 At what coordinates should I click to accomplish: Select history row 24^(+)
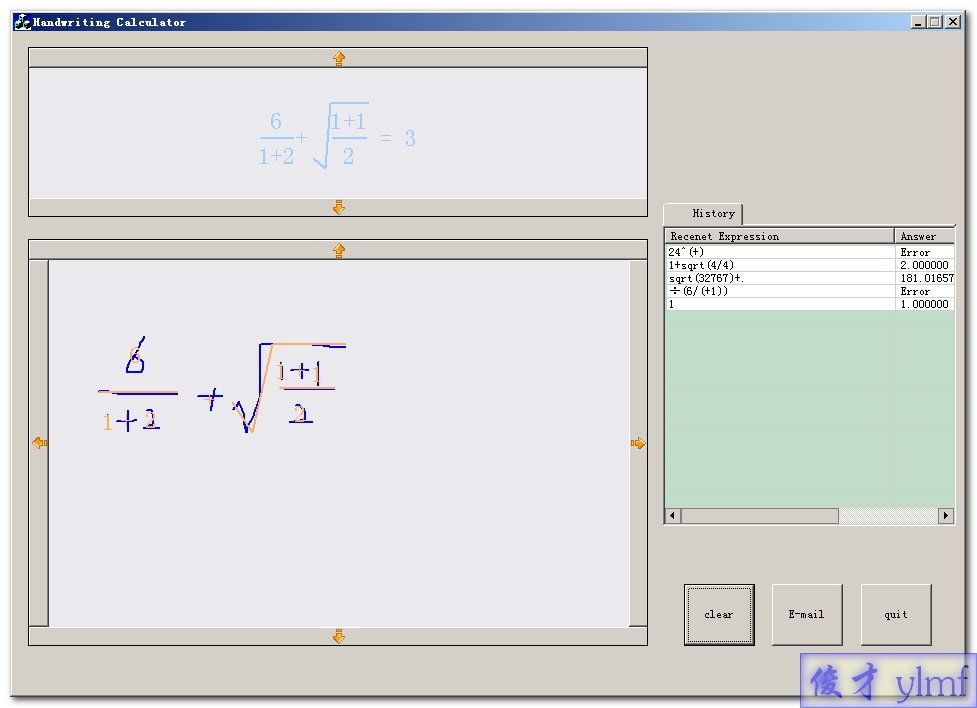pos(810,252)
